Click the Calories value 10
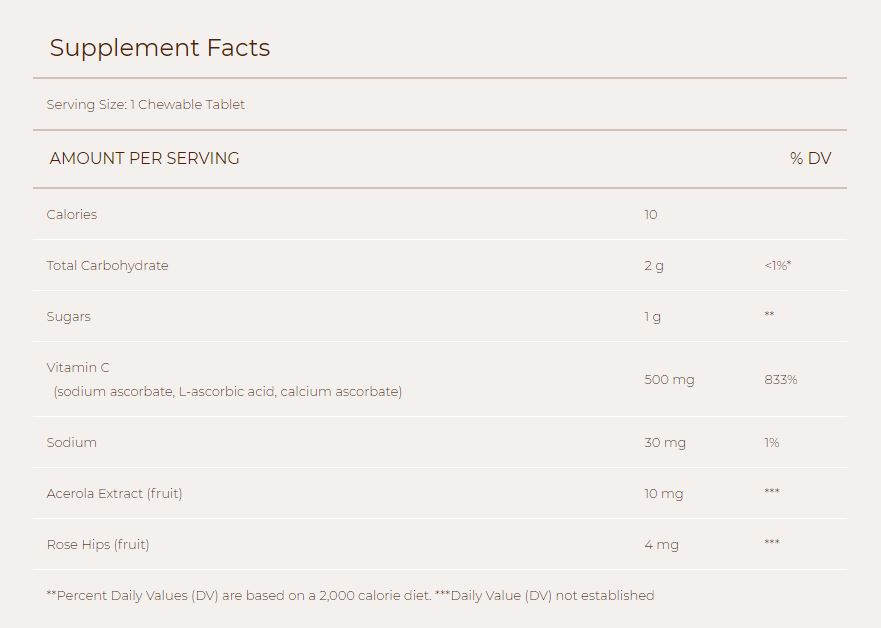 click(x=651, y=215)
